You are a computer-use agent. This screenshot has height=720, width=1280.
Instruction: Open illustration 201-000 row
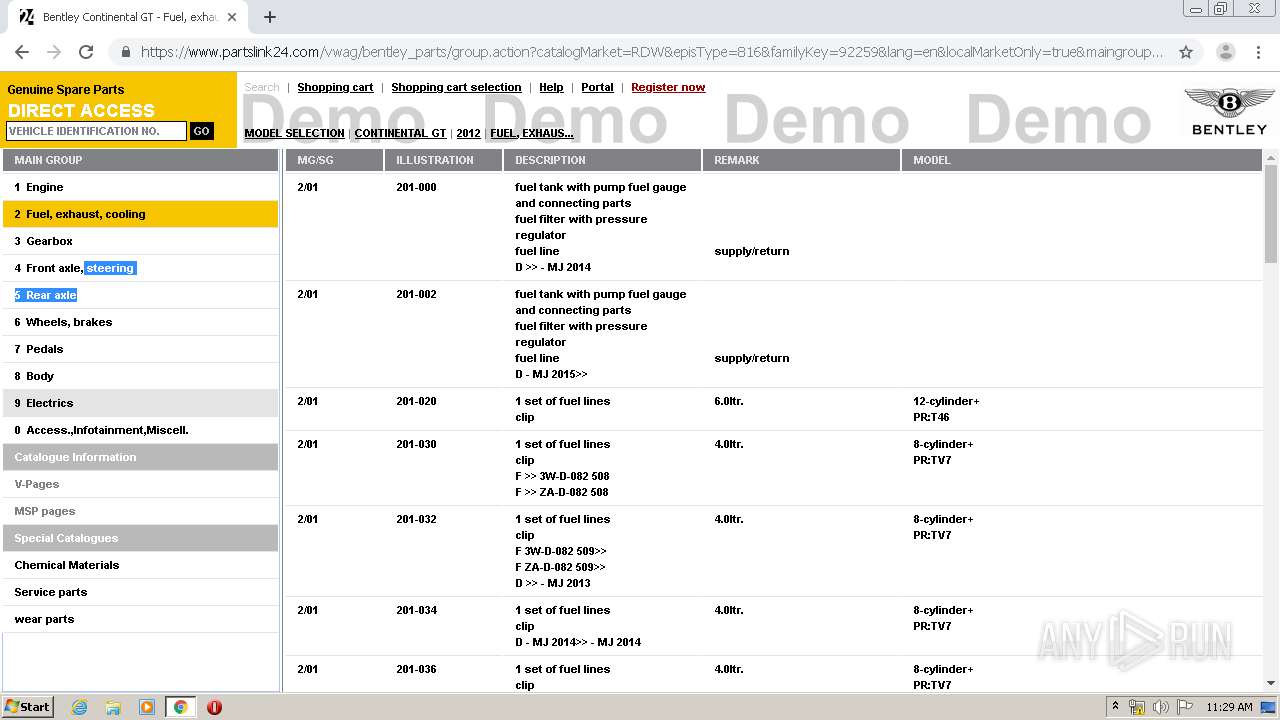tap(774, 227)
